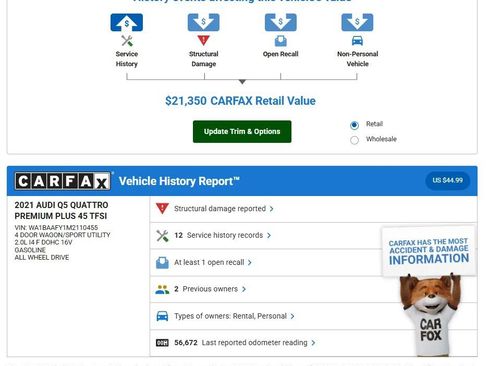Click the car icon above Non-Personal Vehicle

pyautogui.click(x=357, y=41)
